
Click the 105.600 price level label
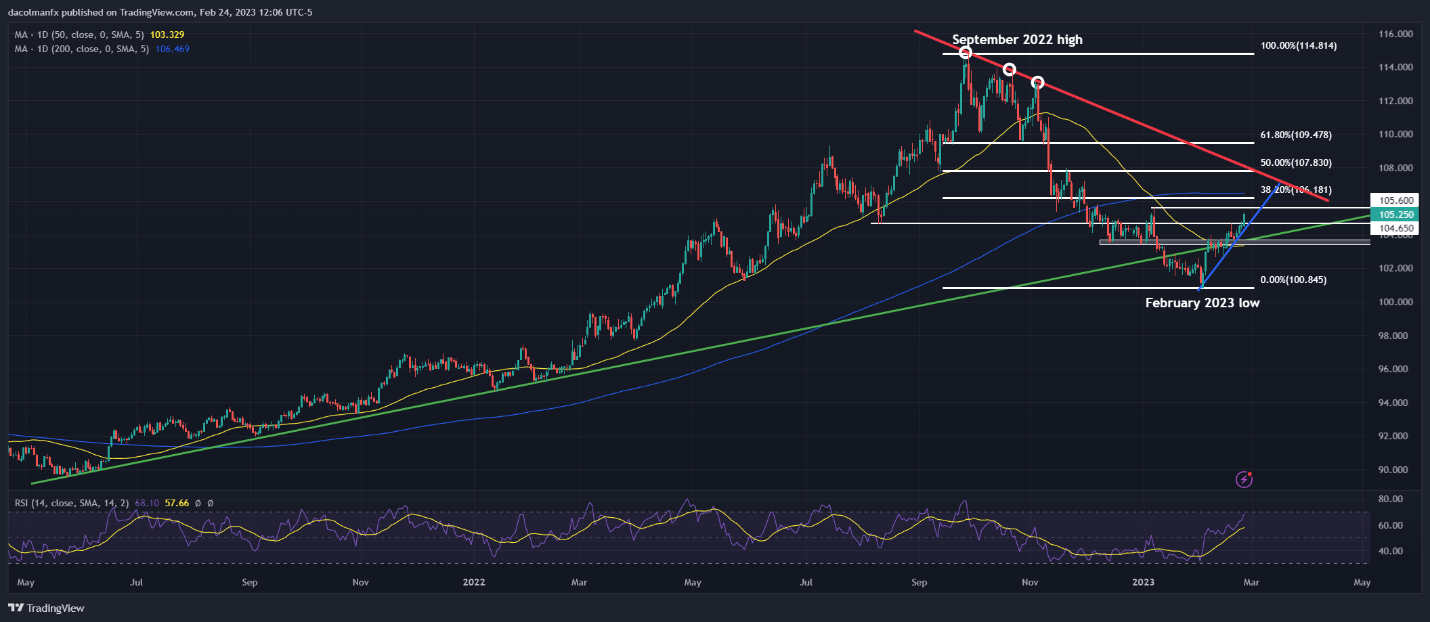click(1394, 199)
